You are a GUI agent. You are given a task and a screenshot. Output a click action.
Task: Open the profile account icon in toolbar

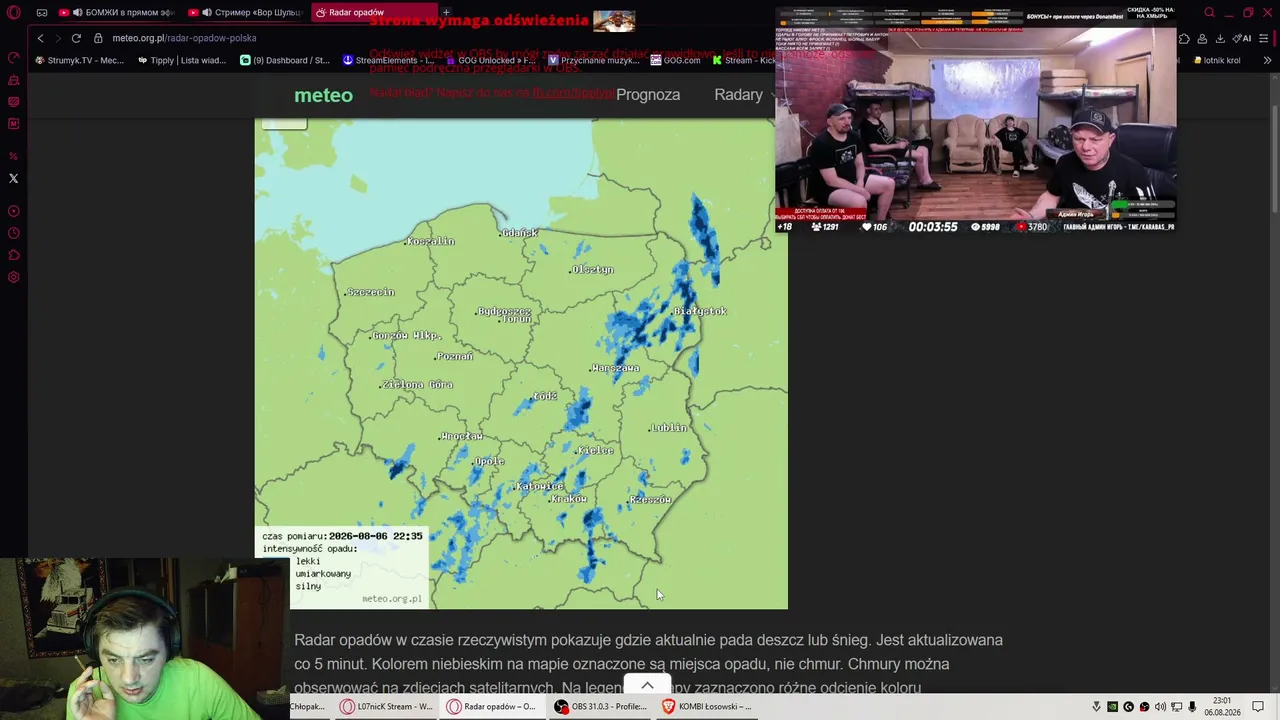1202,39
